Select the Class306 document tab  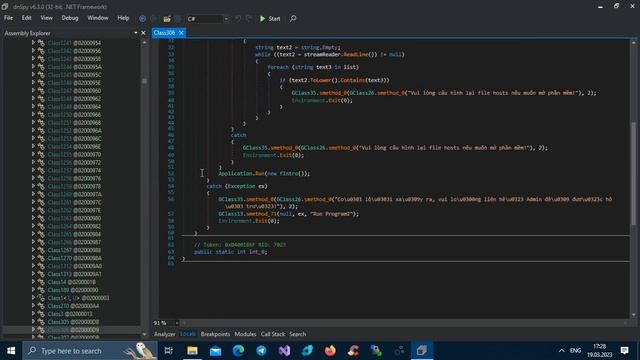164,33
